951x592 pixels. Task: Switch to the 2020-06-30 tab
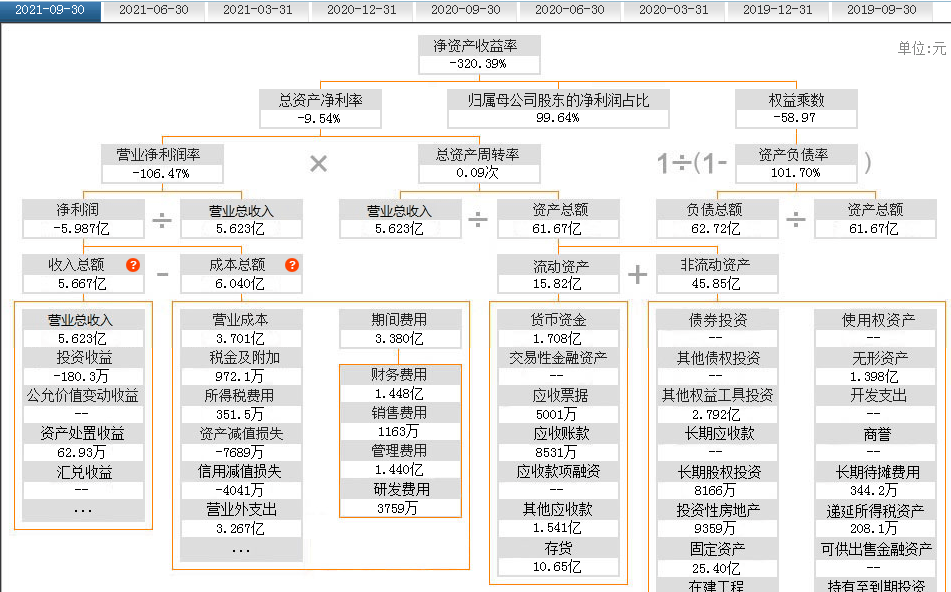click(569, 10)
